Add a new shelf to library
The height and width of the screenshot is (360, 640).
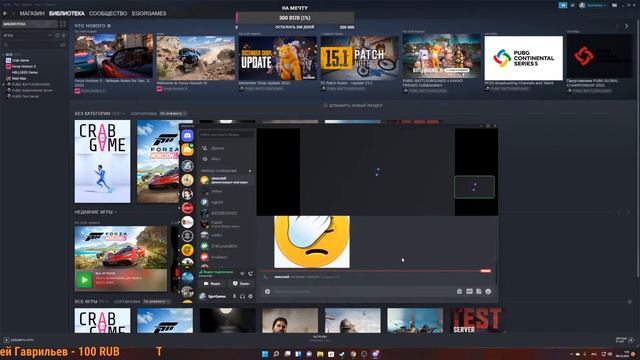[x=353, y=106]
